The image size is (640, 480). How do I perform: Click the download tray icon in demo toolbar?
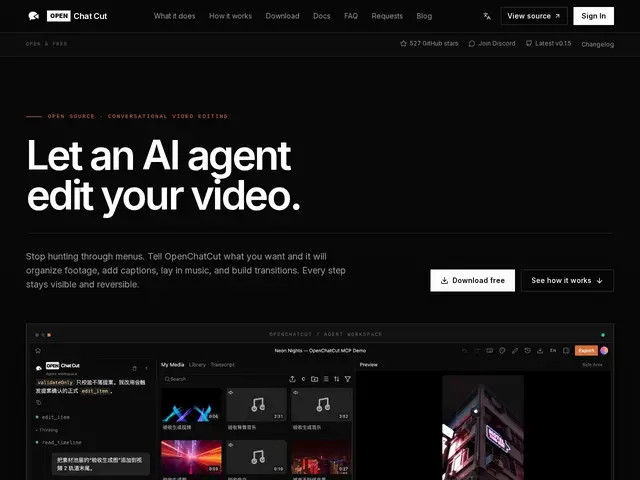point(540,351)
